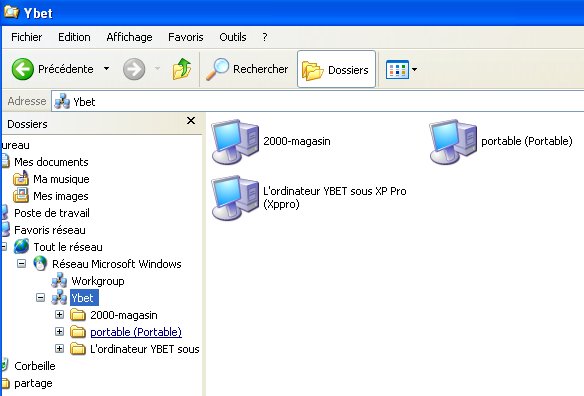Click the portable (Portable) folder icon in tree

point(78,332)
